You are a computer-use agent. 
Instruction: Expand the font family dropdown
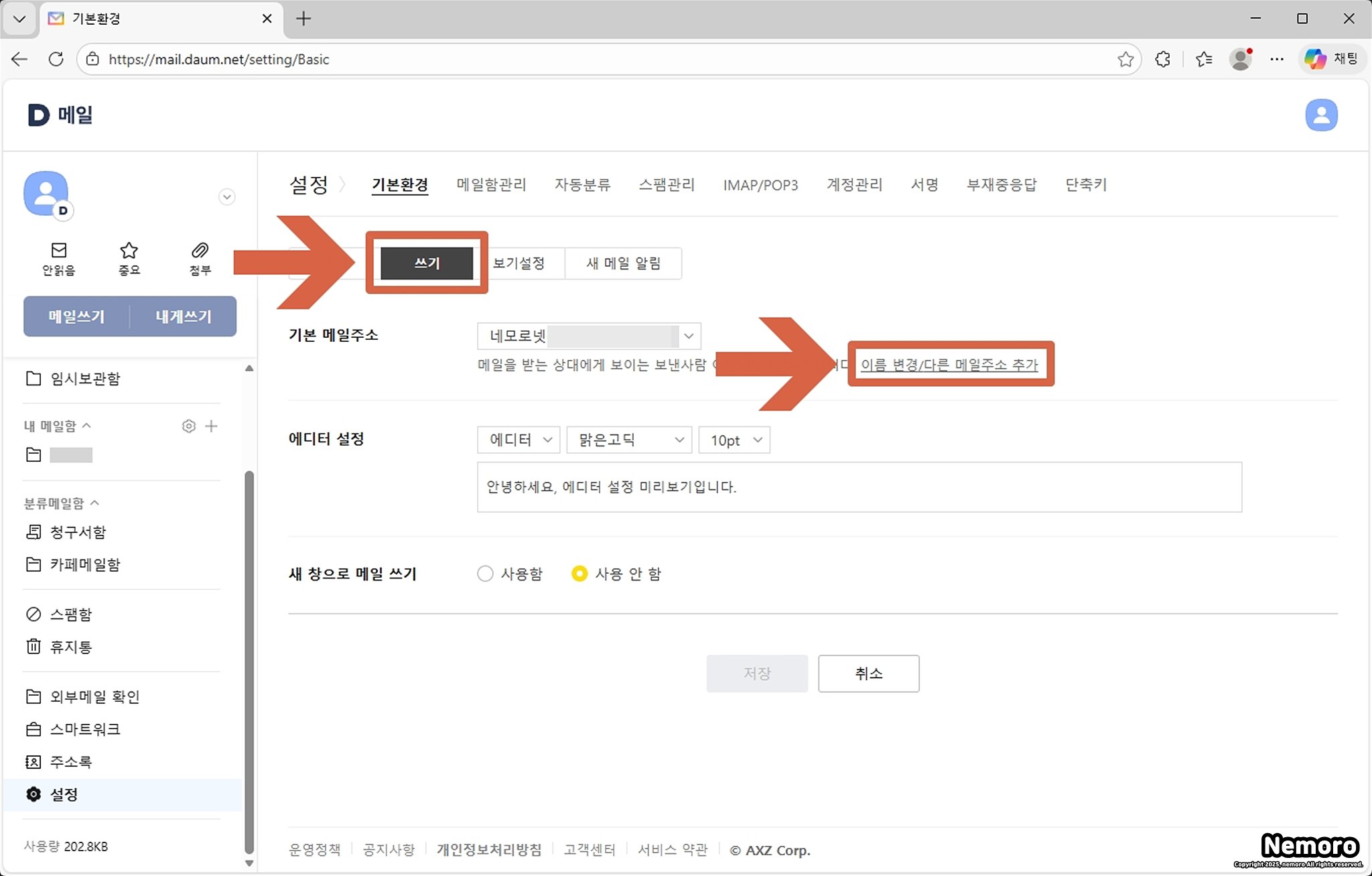tap(628, 440)
